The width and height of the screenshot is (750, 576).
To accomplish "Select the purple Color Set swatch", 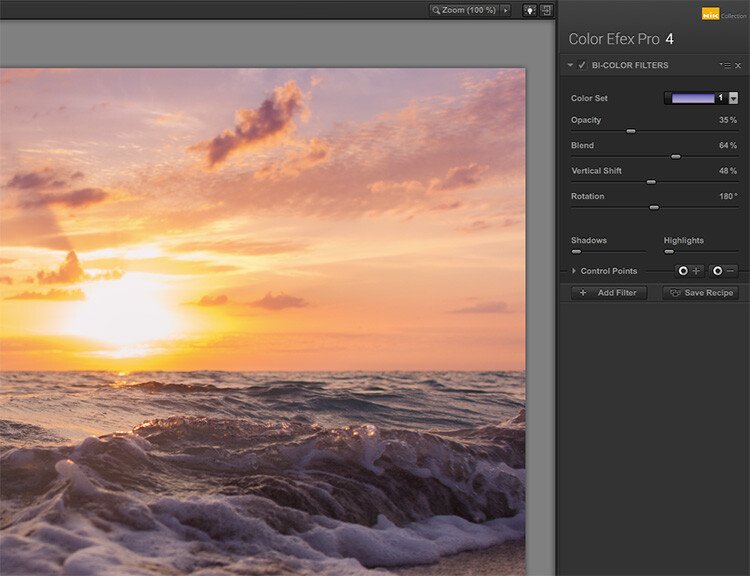I will pos(693,98).
